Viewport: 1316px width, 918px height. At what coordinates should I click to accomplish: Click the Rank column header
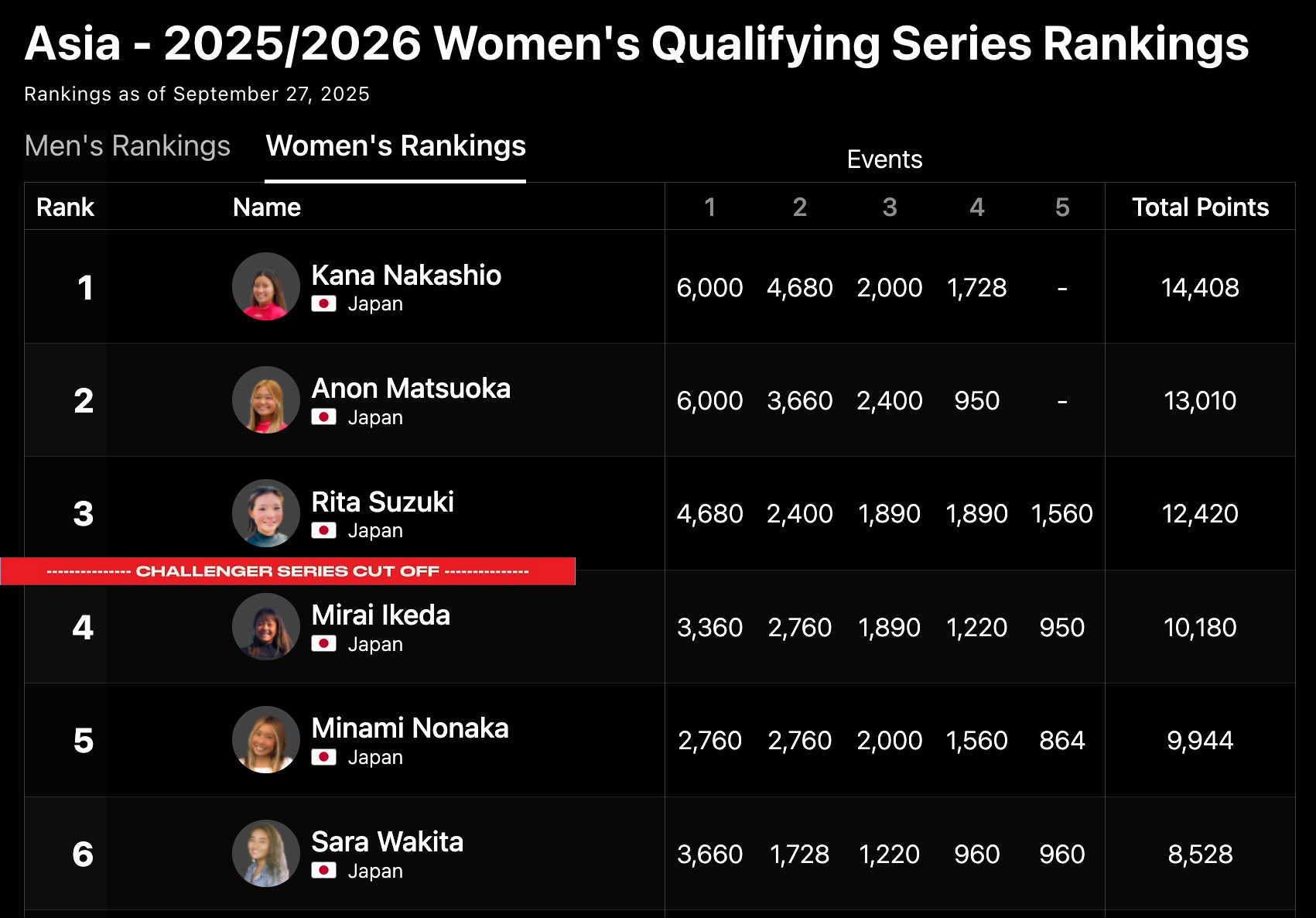(x=65, y=207)
